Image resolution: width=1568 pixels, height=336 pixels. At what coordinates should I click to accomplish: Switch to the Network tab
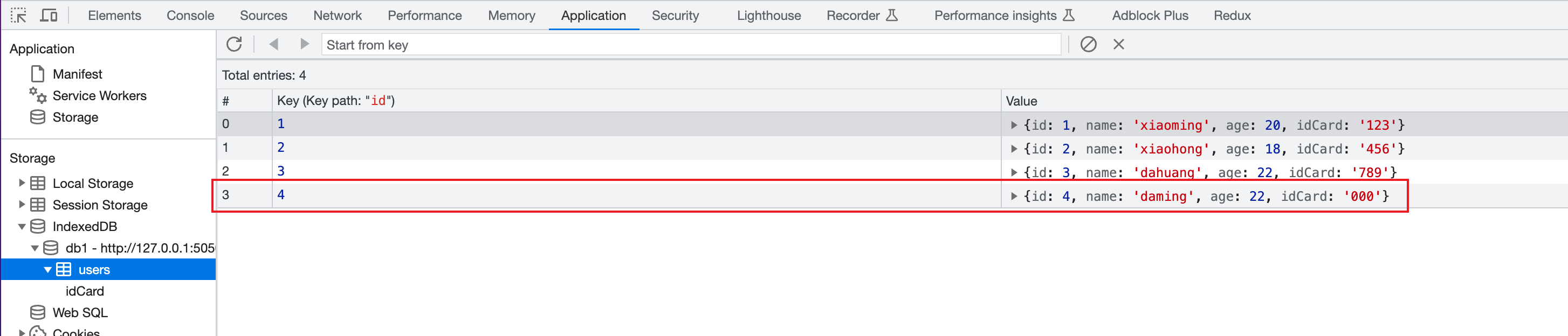tap(337, 15)
